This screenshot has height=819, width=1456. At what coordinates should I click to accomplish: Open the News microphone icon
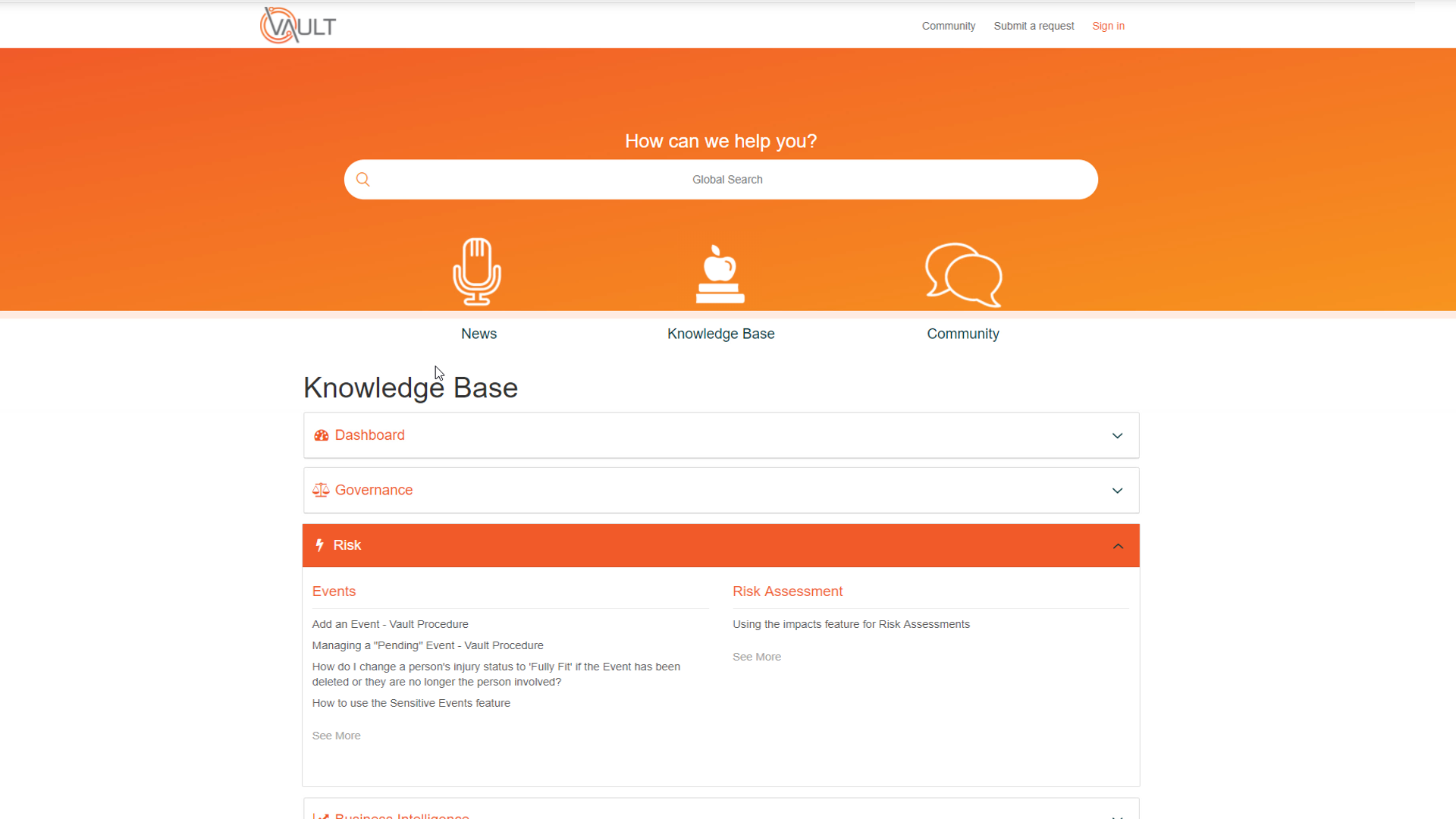477,271
